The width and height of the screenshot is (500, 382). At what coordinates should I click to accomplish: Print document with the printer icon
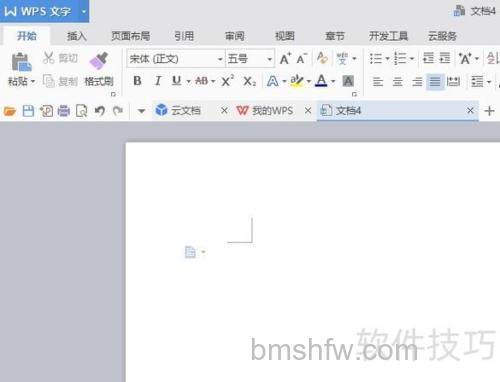(x=64, y=111)
